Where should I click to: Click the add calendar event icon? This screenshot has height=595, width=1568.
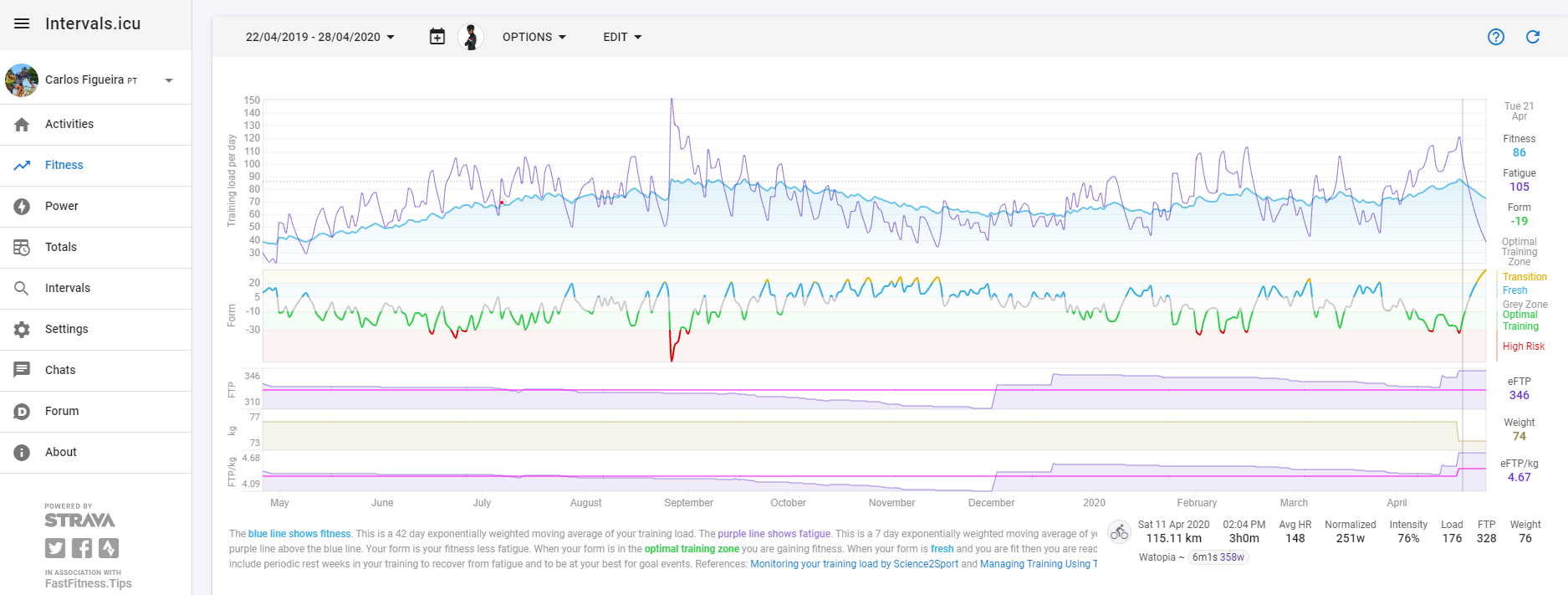pos(437,37)
